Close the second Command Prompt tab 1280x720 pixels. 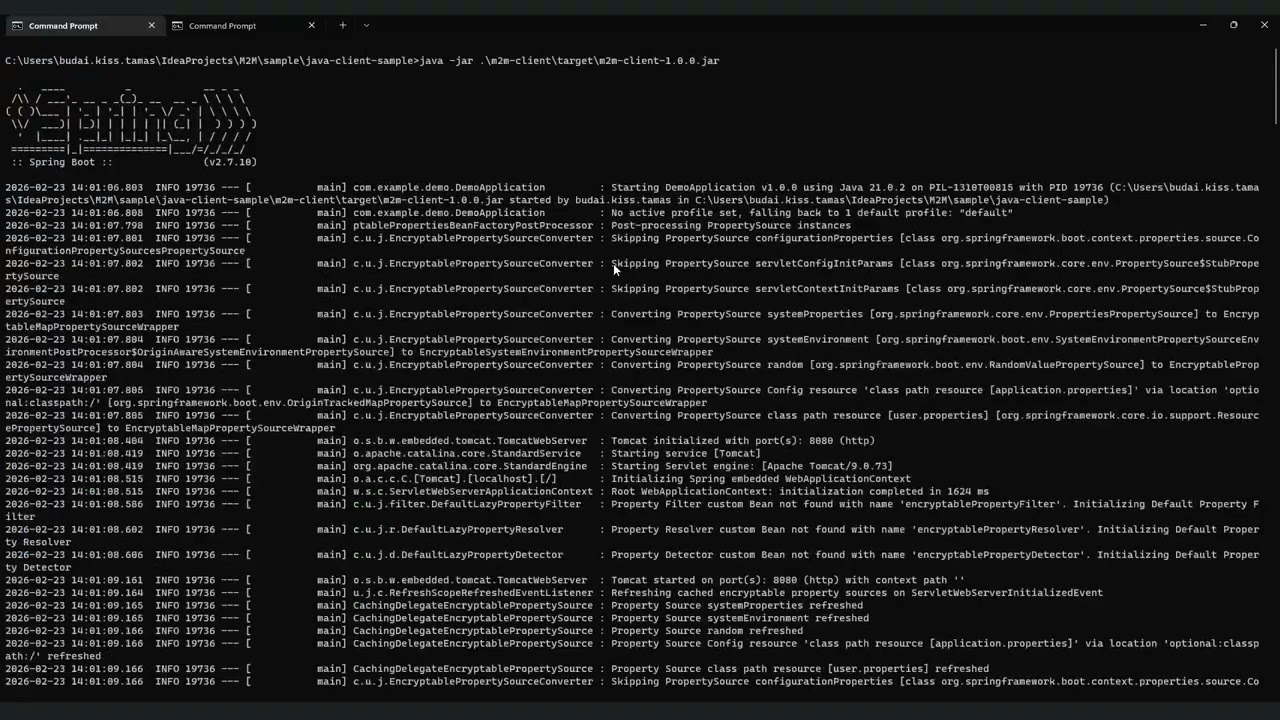[312, 26]
